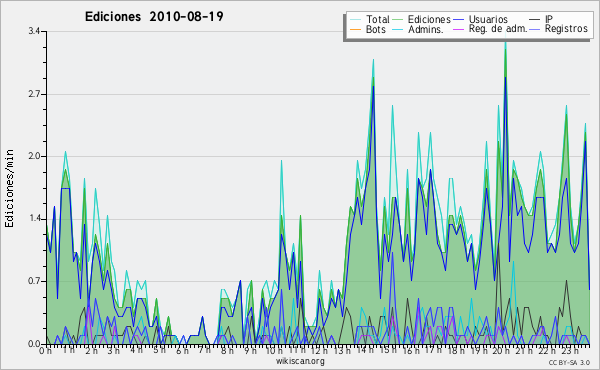600x370 pixels.
Task: Click the CC BY-SA 3.0 license text
Action: click(569, 362)
